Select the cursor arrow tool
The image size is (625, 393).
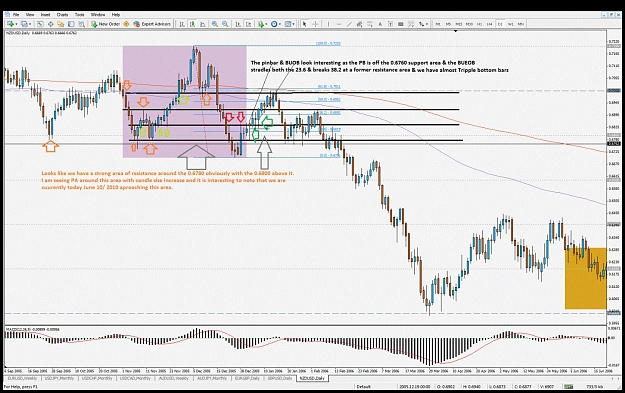click(x=304, y=24)
